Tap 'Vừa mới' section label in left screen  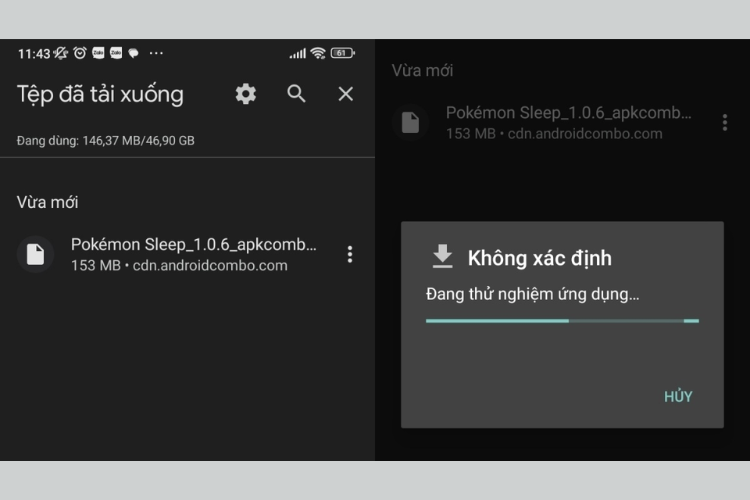click(47, 202)
